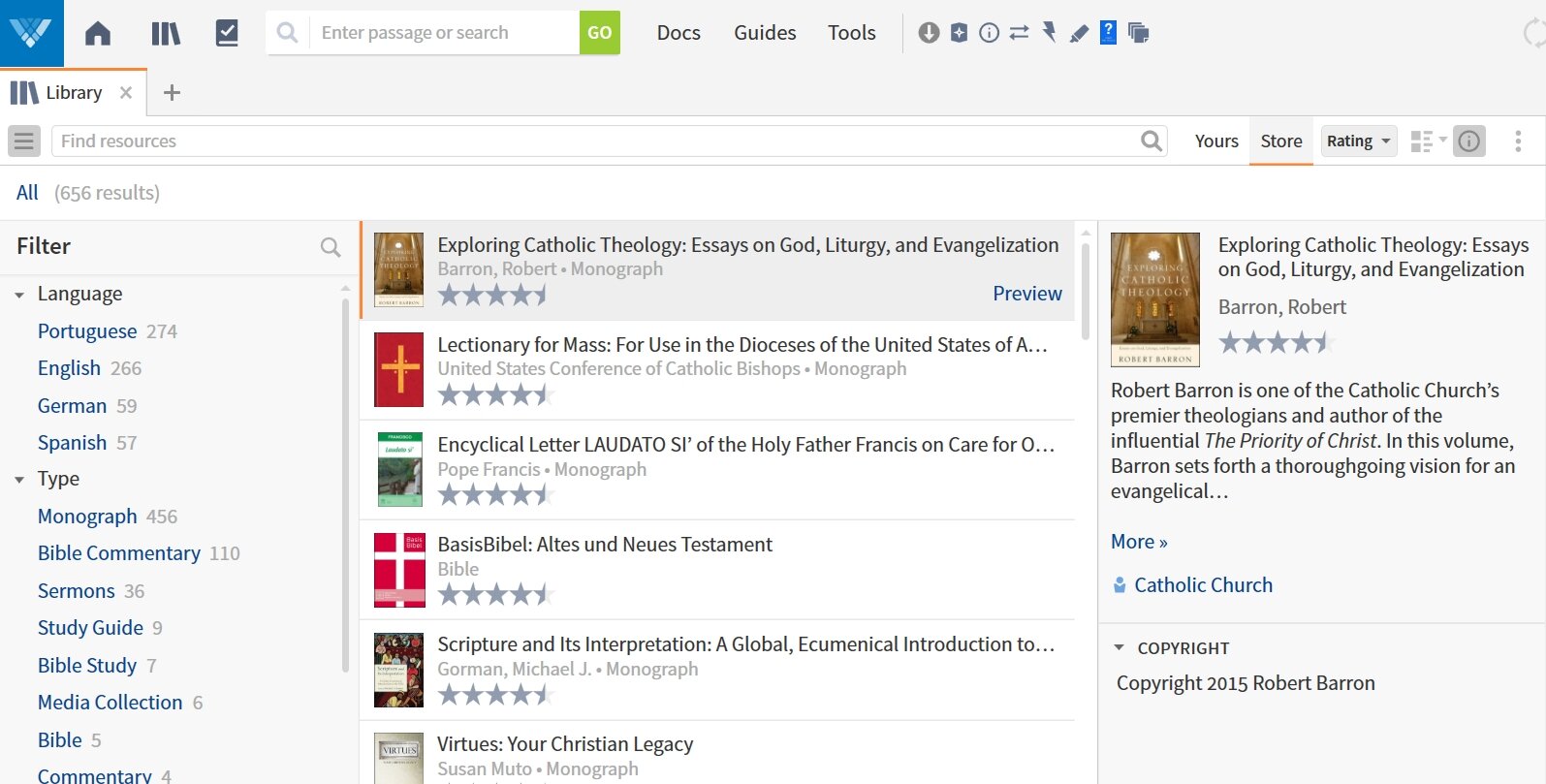Open the Library books icon in top bar
1546x784 pixels.
click(166, 34)
